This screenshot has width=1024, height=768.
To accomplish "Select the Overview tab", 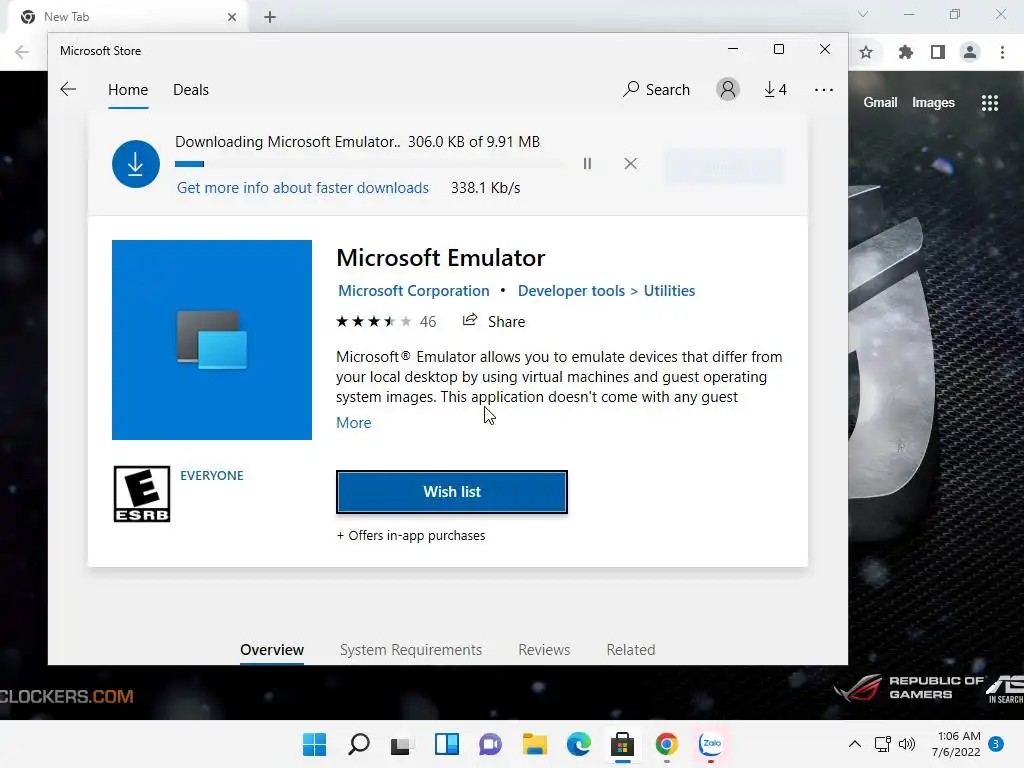I will tap(272, 650).
